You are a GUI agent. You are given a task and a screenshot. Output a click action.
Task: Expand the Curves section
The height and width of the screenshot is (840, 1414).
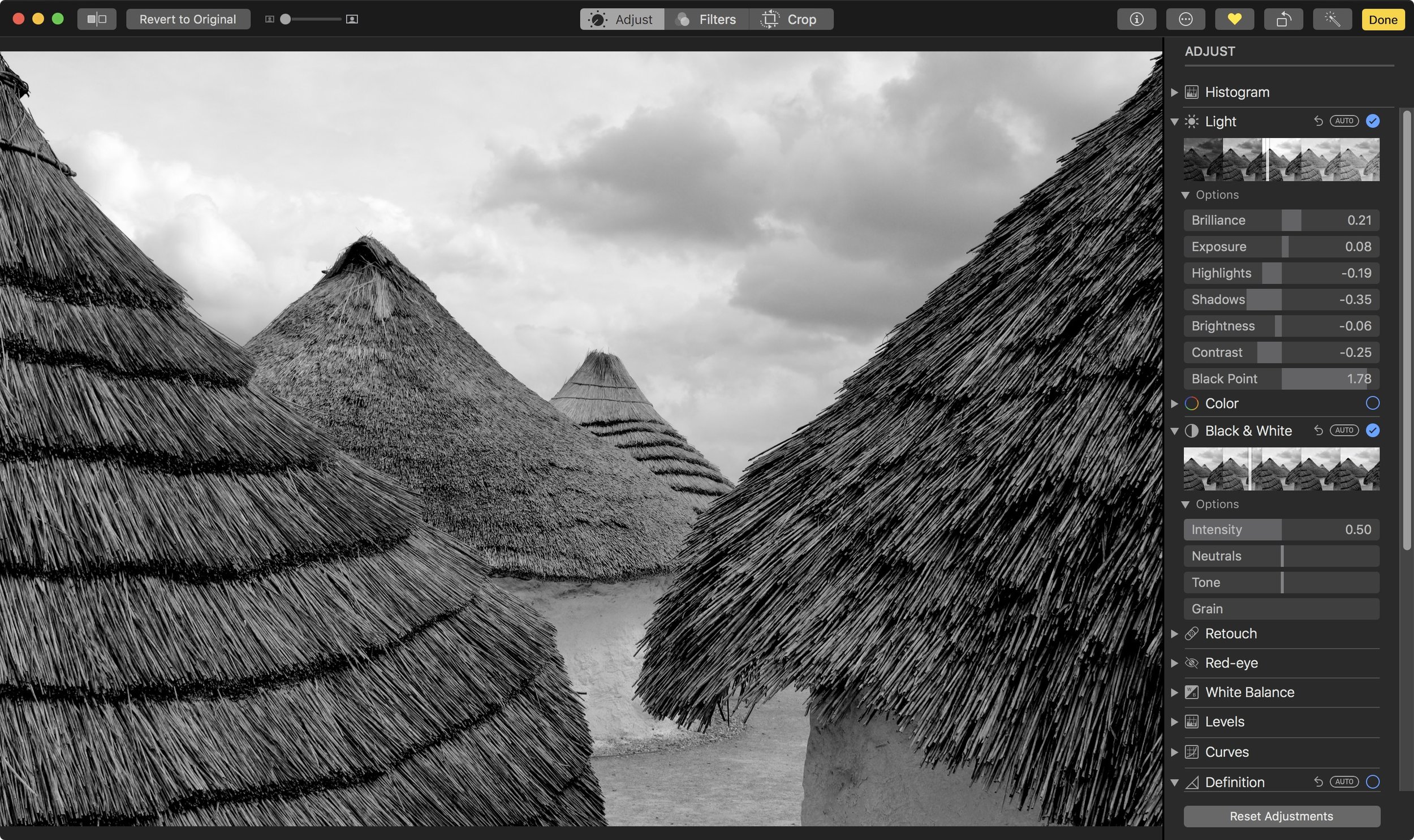click(x=1174, y=752)
